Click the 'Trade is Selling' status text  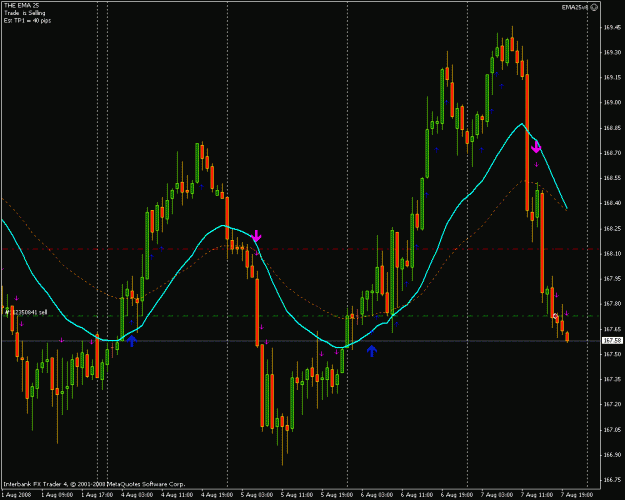tap(25, 13)
